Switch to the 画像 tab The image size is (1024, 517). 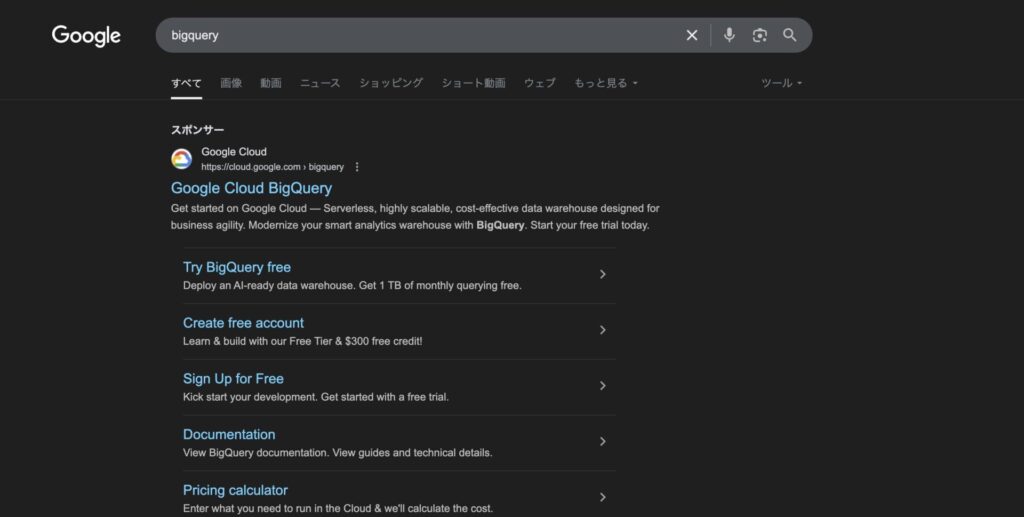[231, 83]
